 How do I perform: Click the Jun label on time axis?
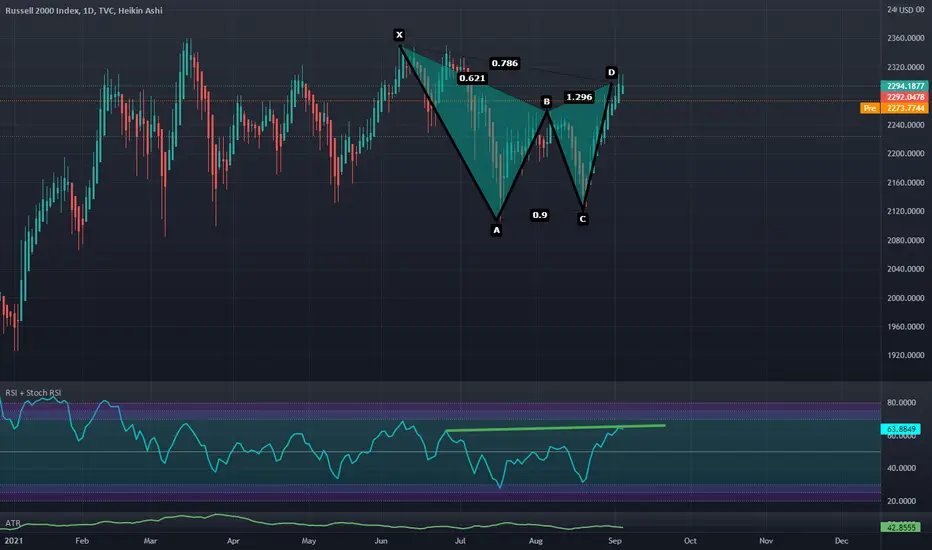click(x=381, y=540)
